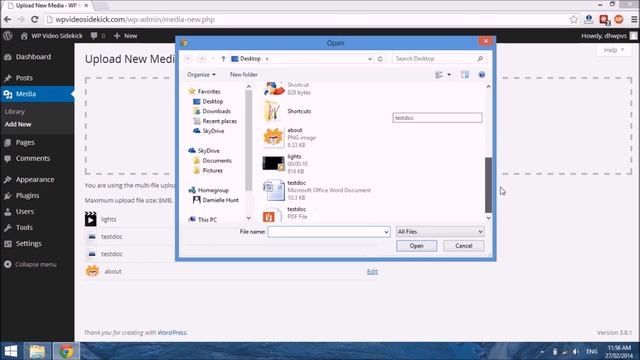640x360 pixels.
Task: Open comments bubble in admin bar
Action: (x=98, y=36)
